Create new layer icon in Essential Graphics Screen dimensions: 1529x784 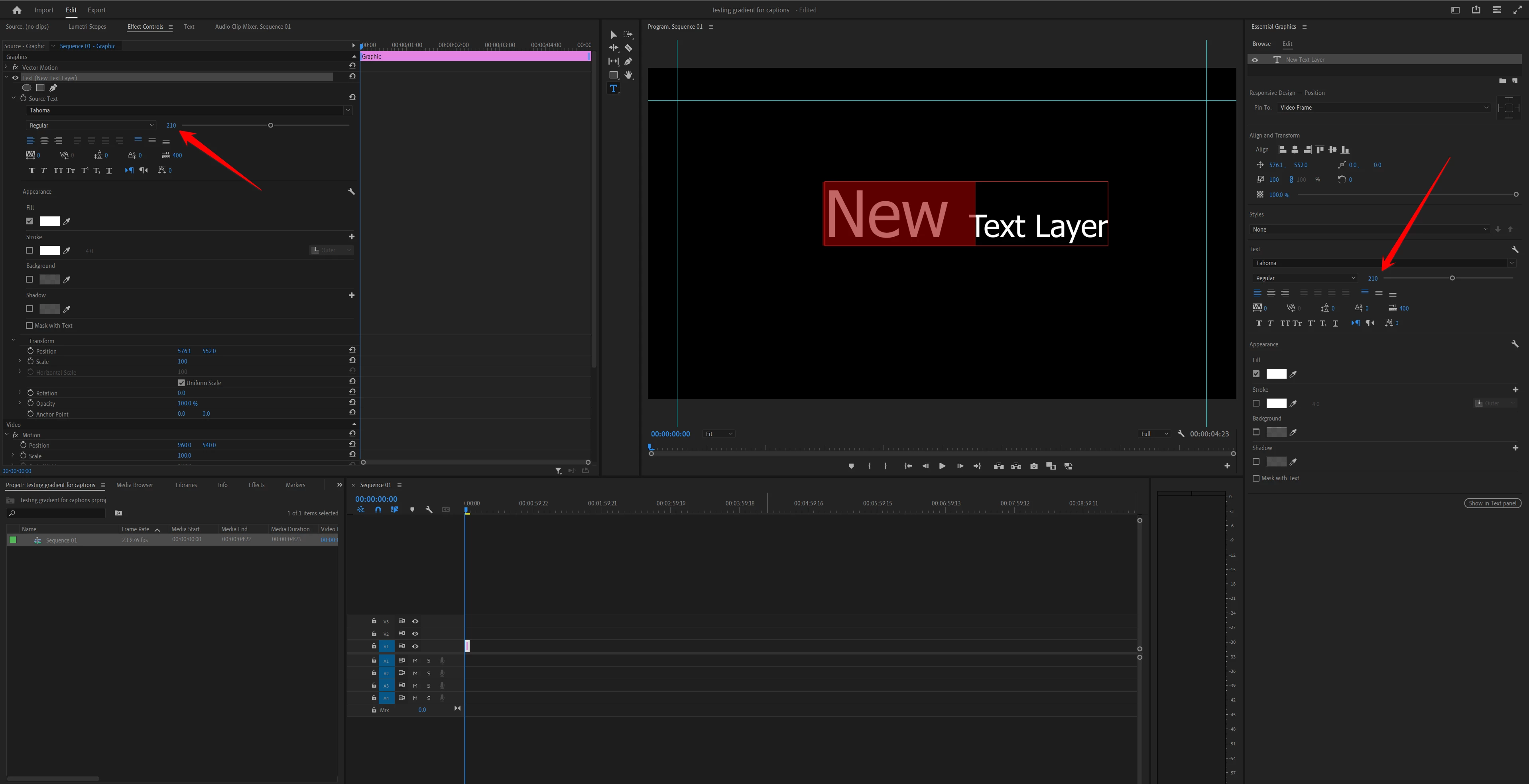click(x=1514, y=81)
